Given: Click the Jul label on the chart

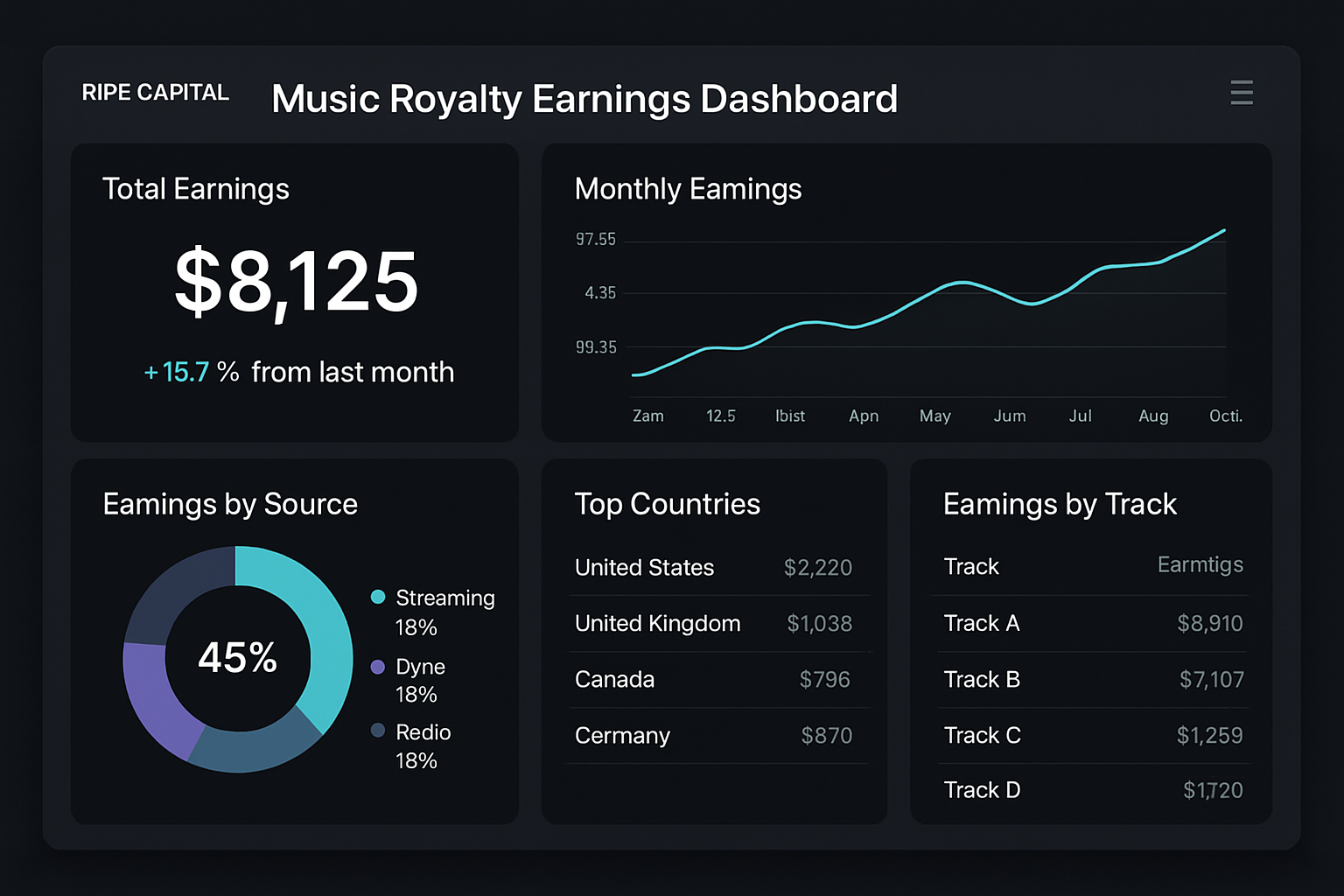Looking at the screenshot, I should click(1080, 416).
